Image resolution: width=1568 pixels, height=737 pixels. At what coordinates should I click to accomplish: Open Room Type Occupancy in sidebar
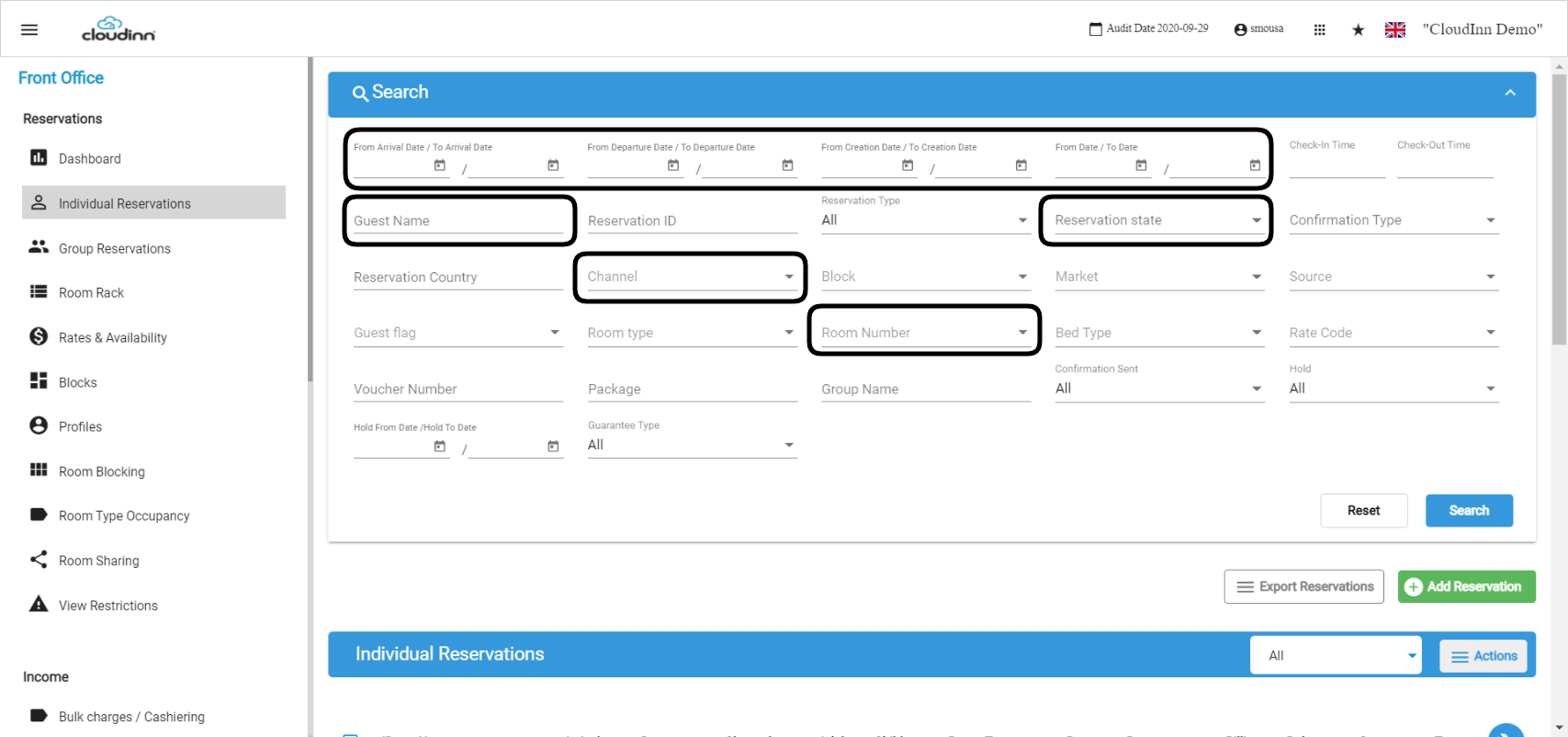click(153, 516)
